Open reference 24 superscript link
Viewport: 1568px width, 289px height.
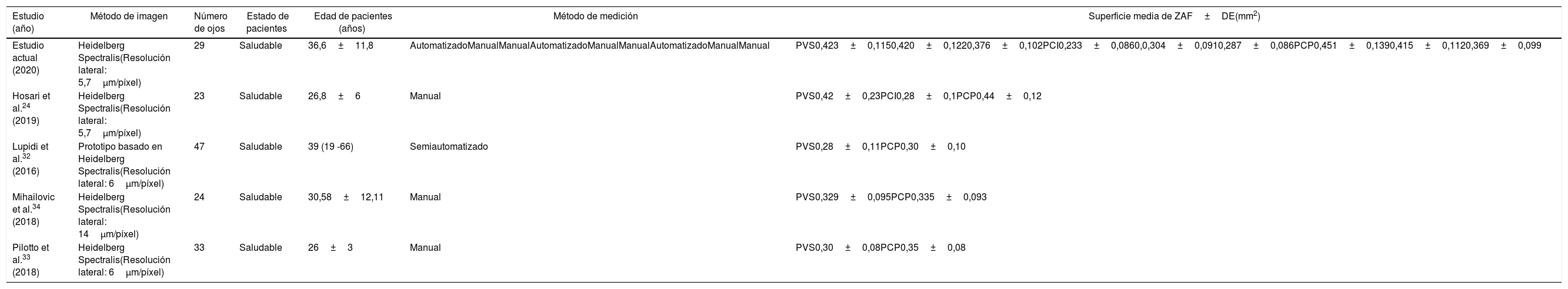click(x=24, y=105)
